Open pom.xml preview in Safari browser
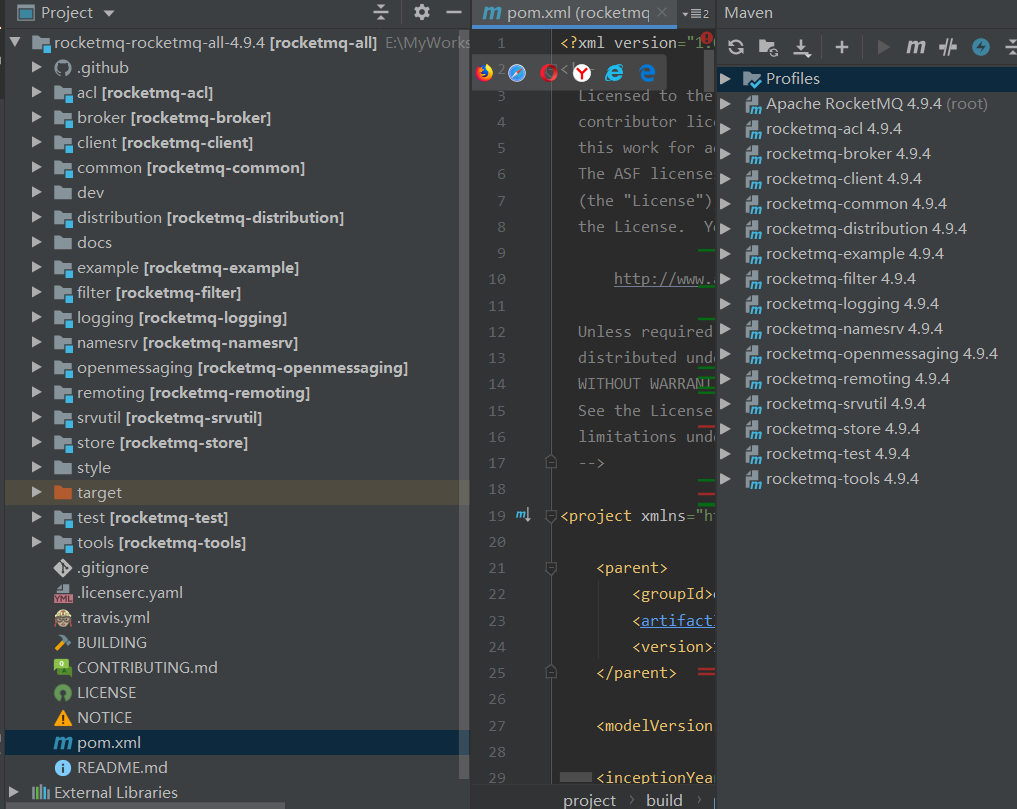 [516, 72]
